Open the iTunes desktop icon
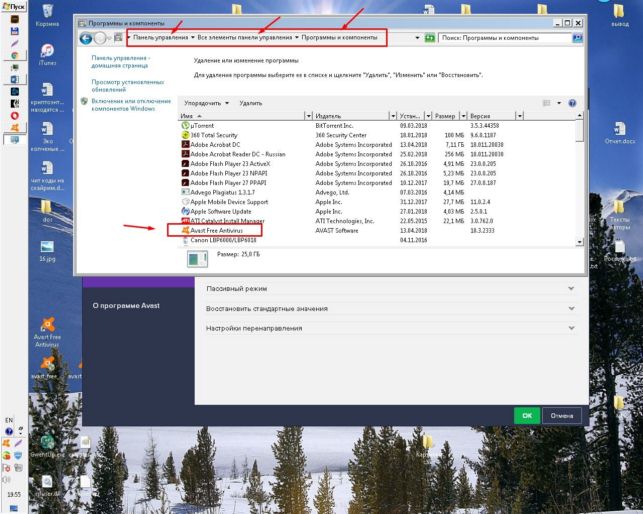The height and width of the screenshot is (514, 643). tap(47, 55)
